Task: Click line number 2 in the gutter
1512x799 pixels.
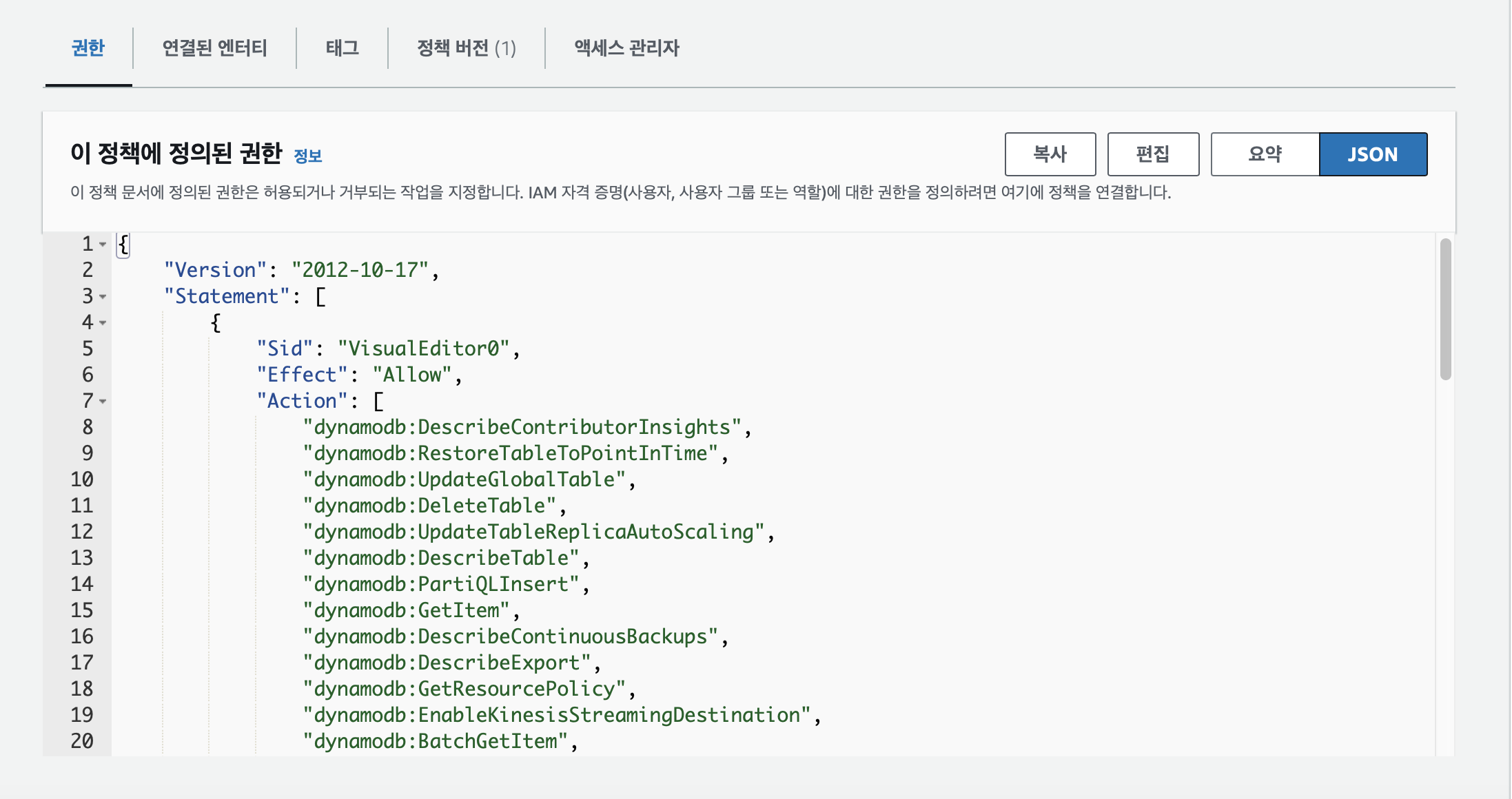Action: tap(88, 270)
